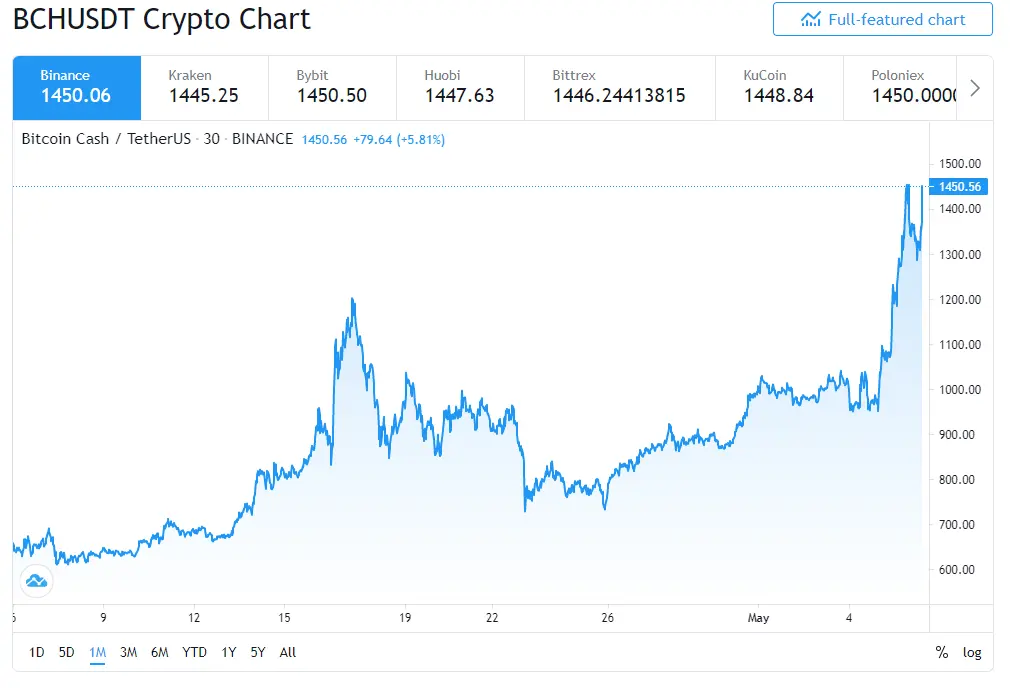
Task: Click the 1450.56 current price label
Action: click(x=958, y=187)
